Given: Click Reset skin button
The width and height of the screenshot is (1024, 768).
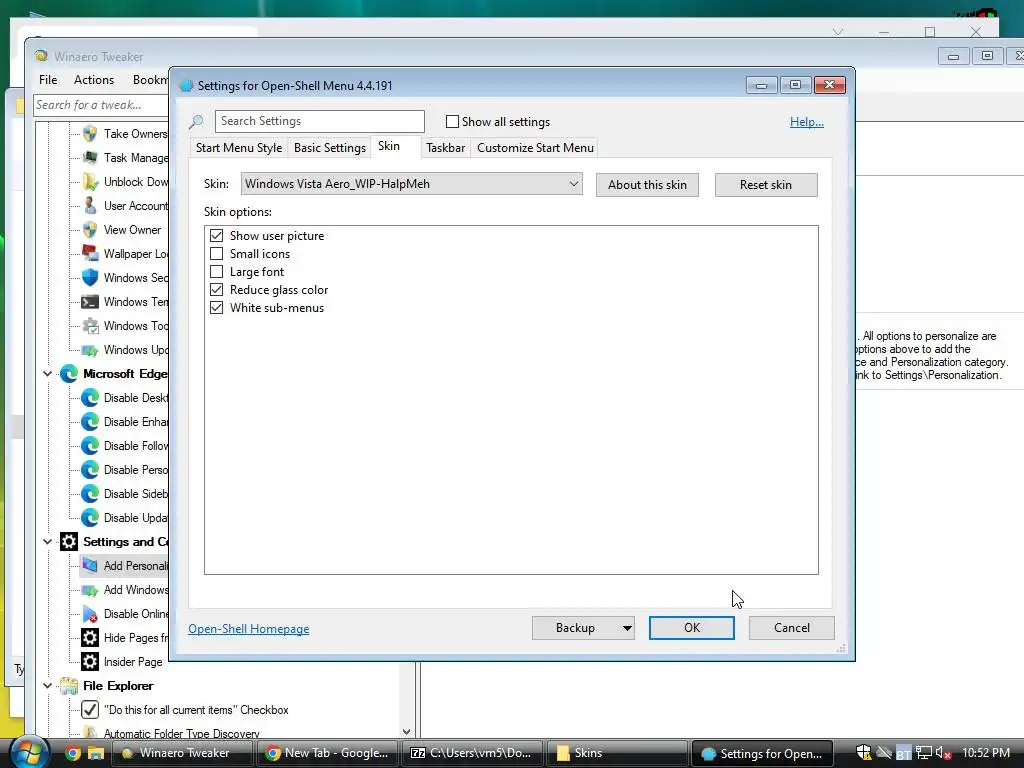Looking at the screenshot, I should pyautogui.click(x=766, y=185).
